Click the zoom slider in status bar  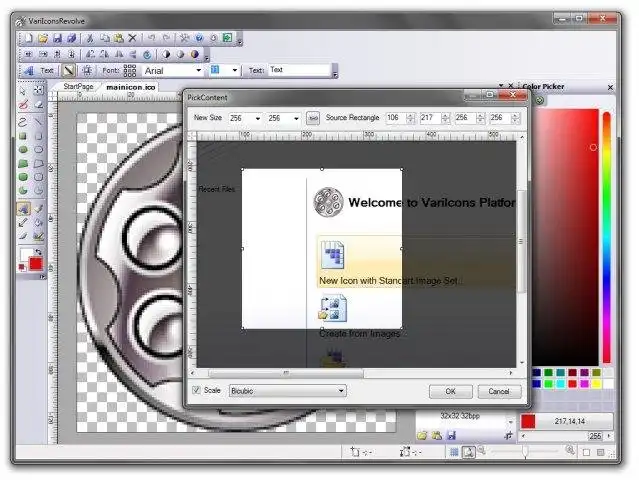click(x=524, y=451)
